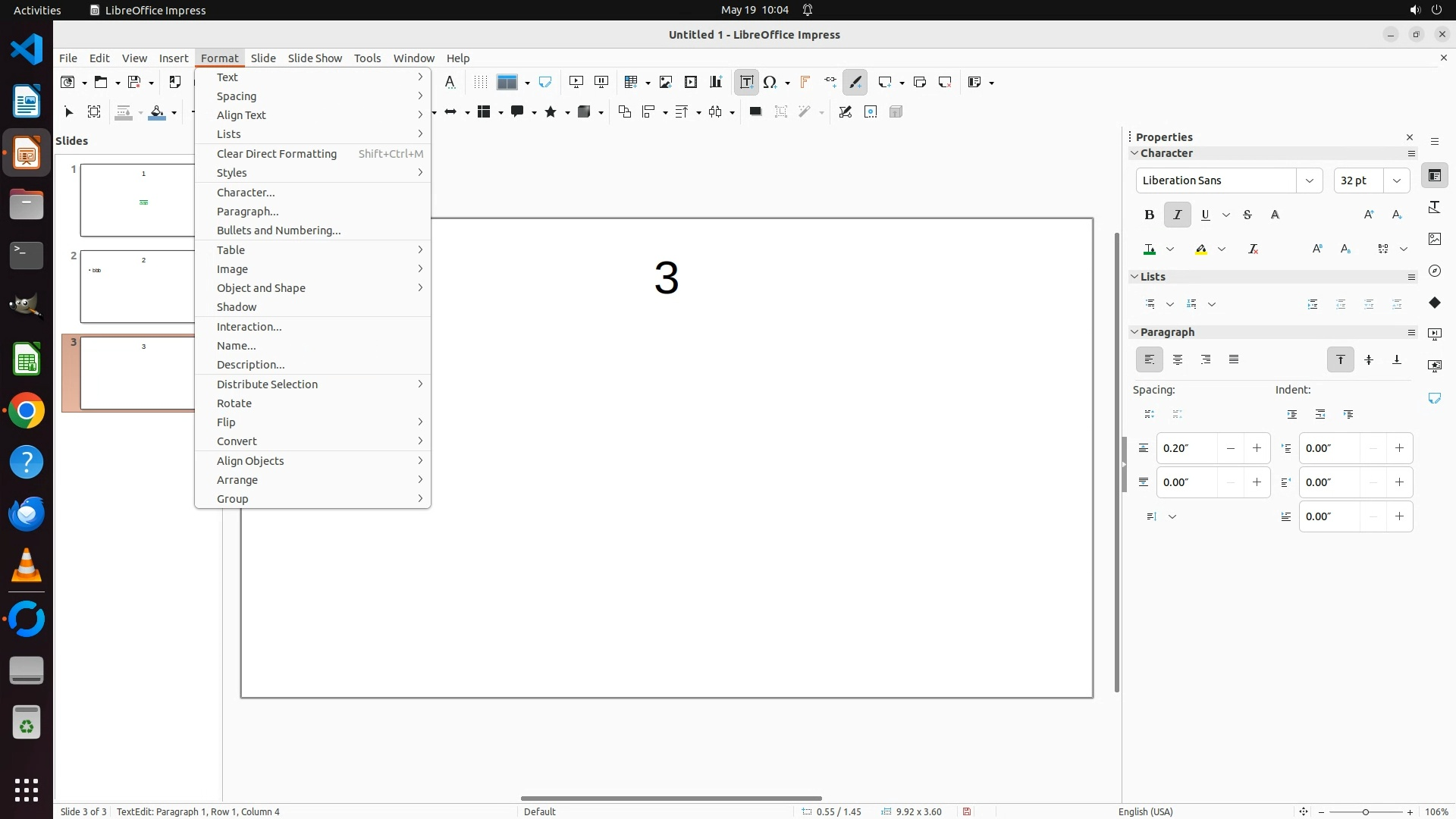Toggle Italic formatting in sidebar

pyautogui.click(x=1177, y=215)
